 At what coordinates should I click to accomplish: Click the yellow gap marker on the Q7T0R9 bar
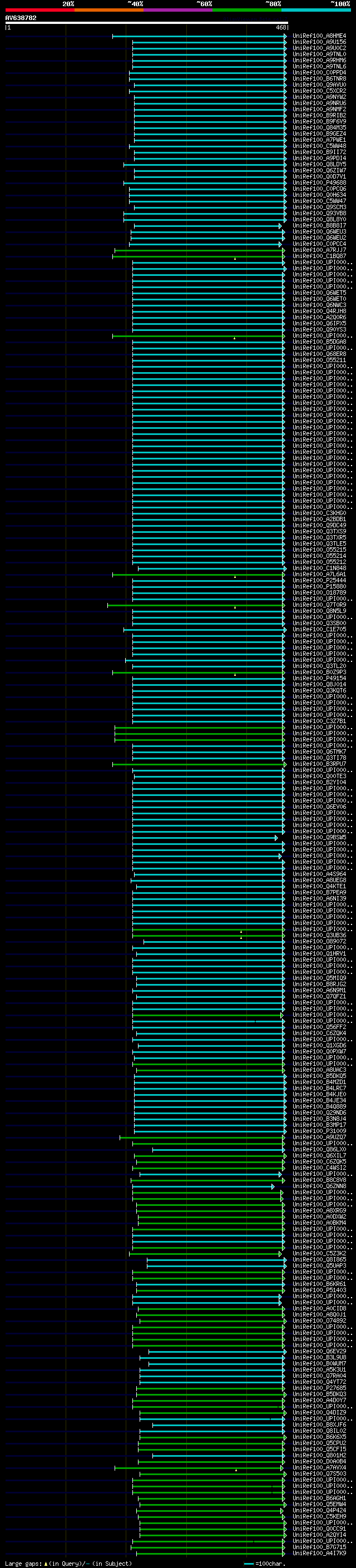(x=235, y=607)
